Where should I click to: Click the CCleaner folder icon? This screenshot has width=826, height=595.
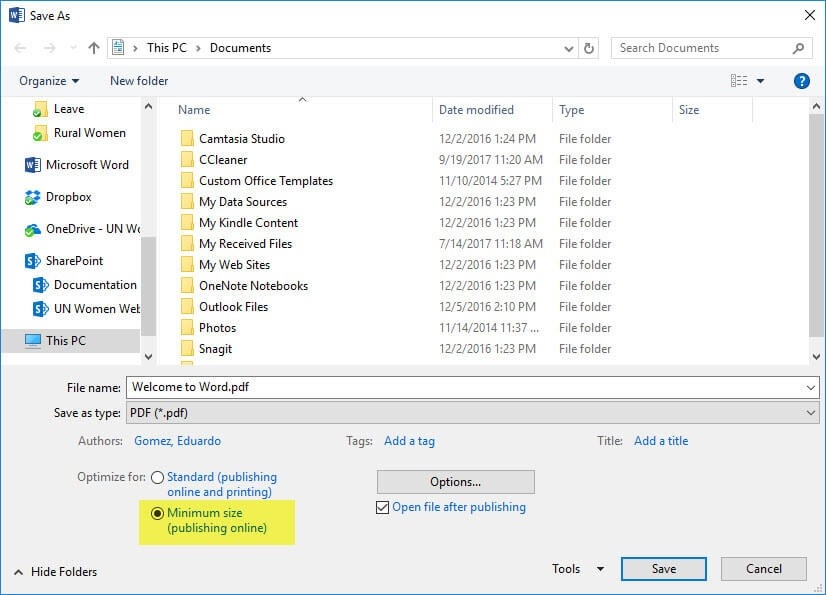[x=187, y=159]
